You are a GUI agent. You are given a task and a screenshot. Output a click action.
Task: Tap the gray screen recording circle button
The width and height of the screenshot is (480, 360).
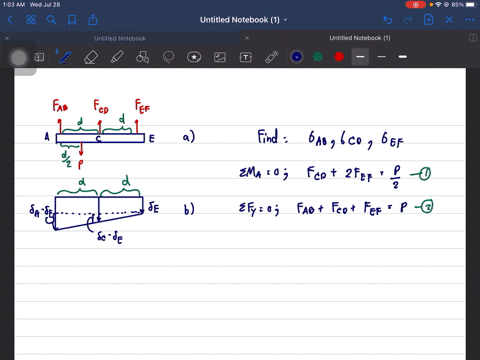[19, 58]
